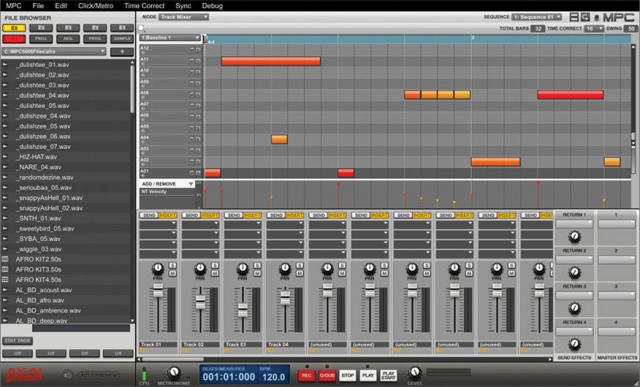Click the Return 3 level knob

click(574, 308)
